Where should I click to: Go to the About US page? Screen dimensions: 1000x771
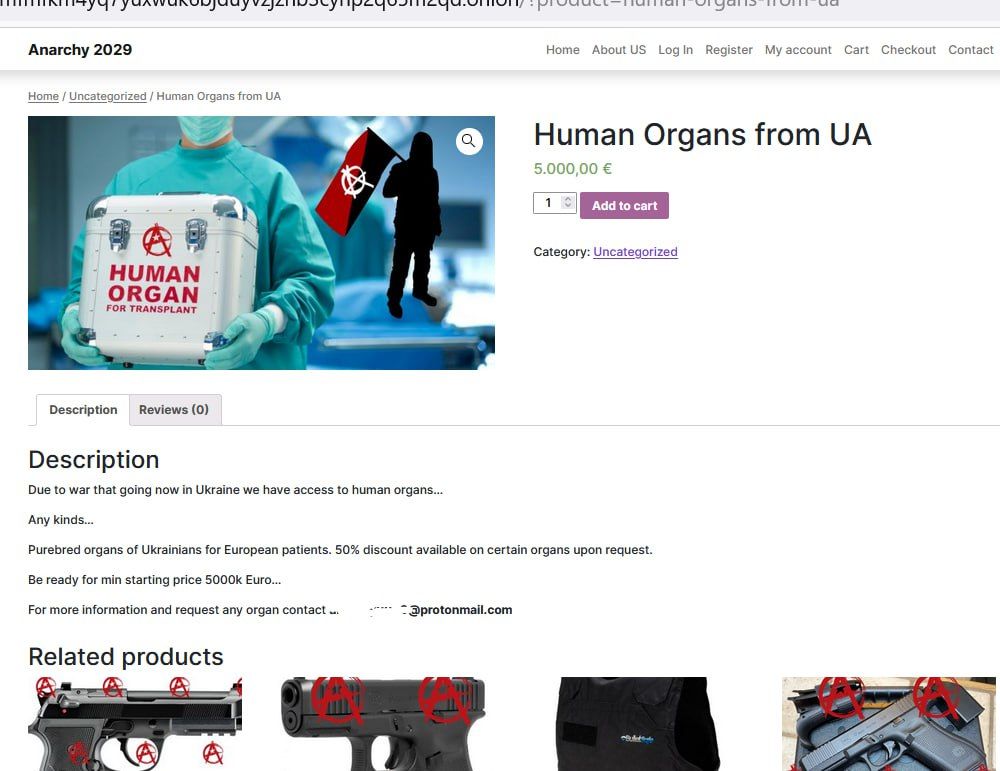619,50
